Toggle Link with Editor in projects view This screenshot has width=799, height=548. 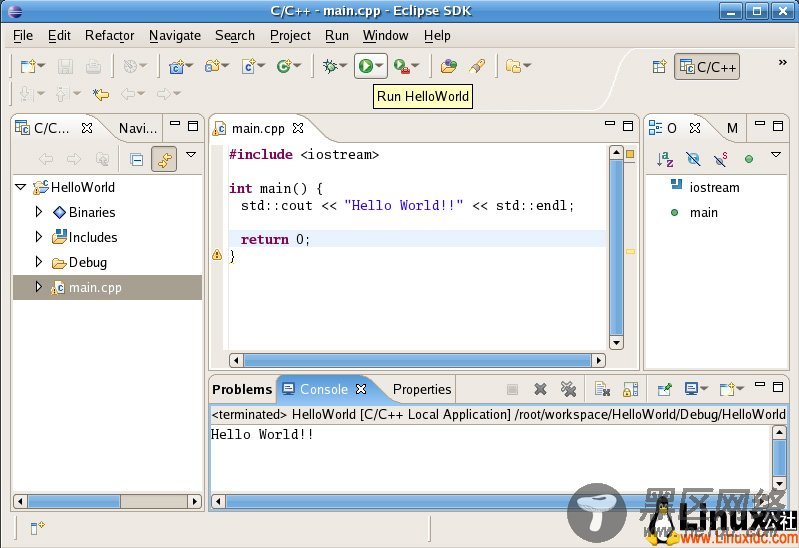click(x=164, y=160)
